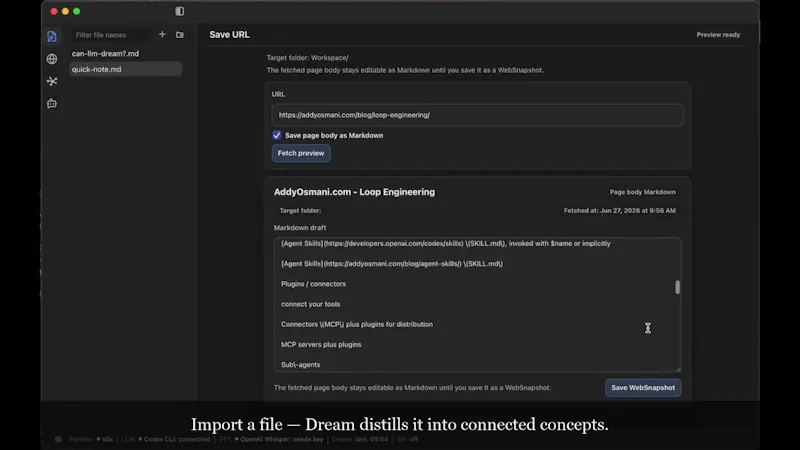The image size is (800, 450).
Task: Click 'Preview ready' status text
Action: (x=718, y=35)
